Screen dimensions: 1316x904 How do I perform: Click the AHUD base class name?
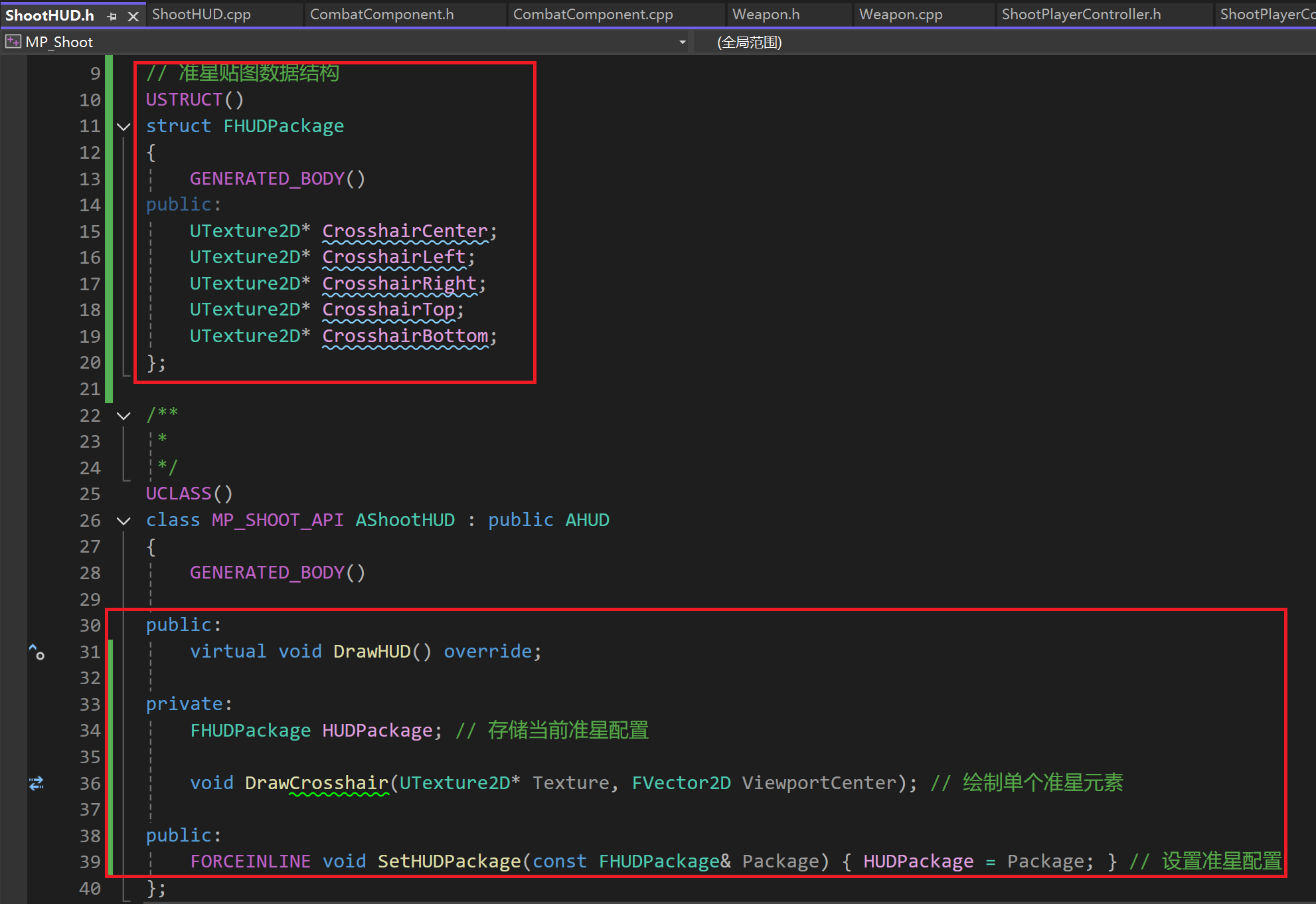point(587,520)
